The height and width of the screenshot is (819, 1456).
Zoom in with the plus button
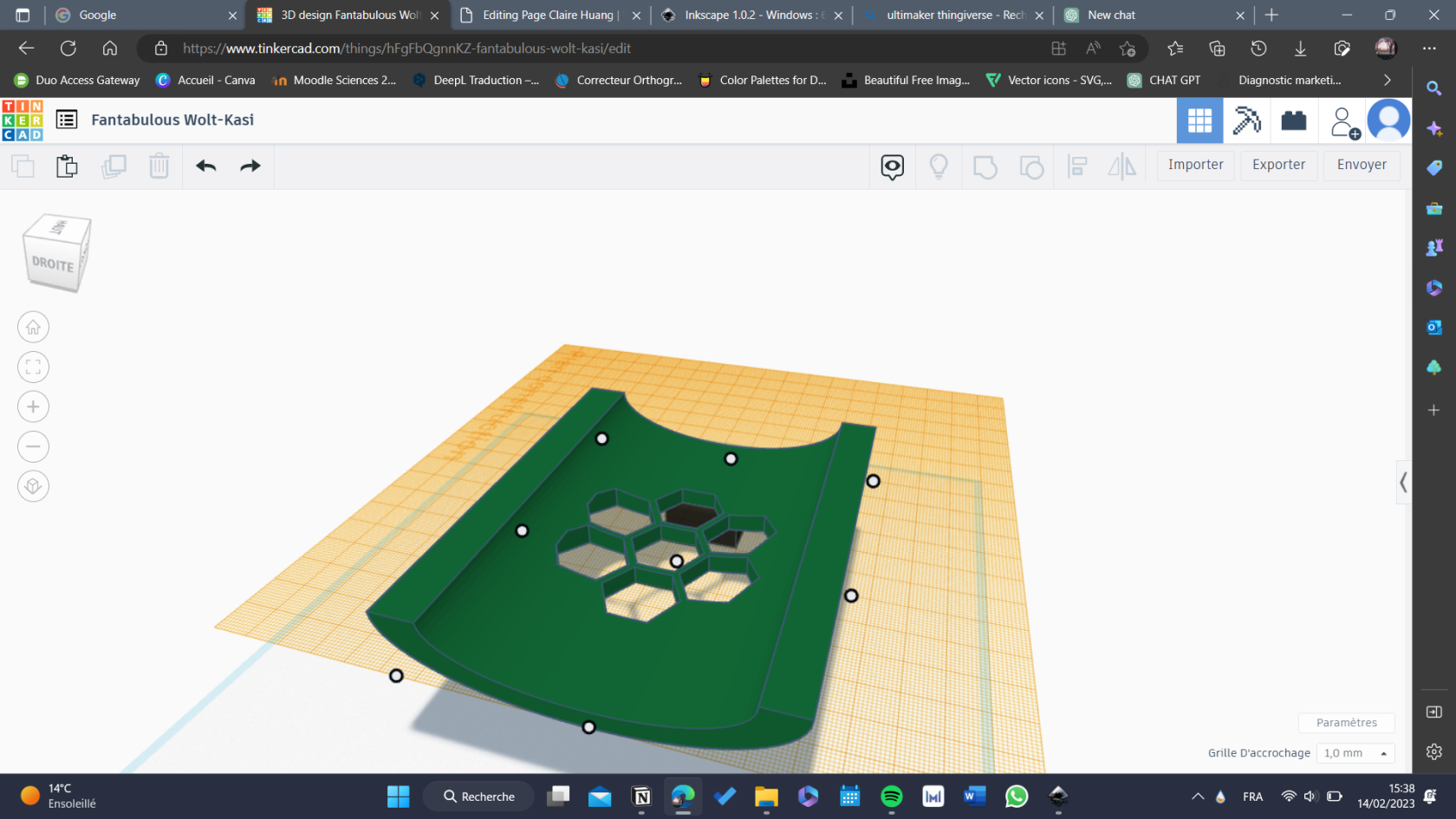[x=33, y=406]
